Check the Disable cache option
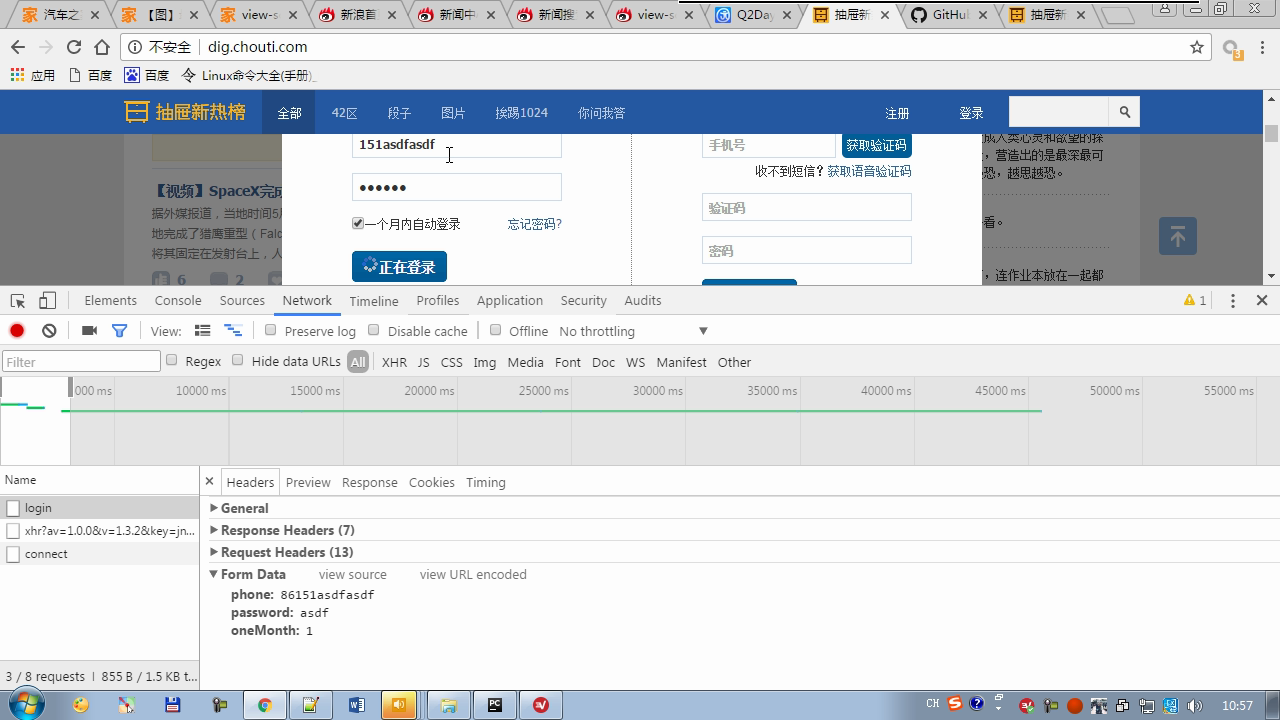The width and height of the screenshot is (1280, 720). 374,330
